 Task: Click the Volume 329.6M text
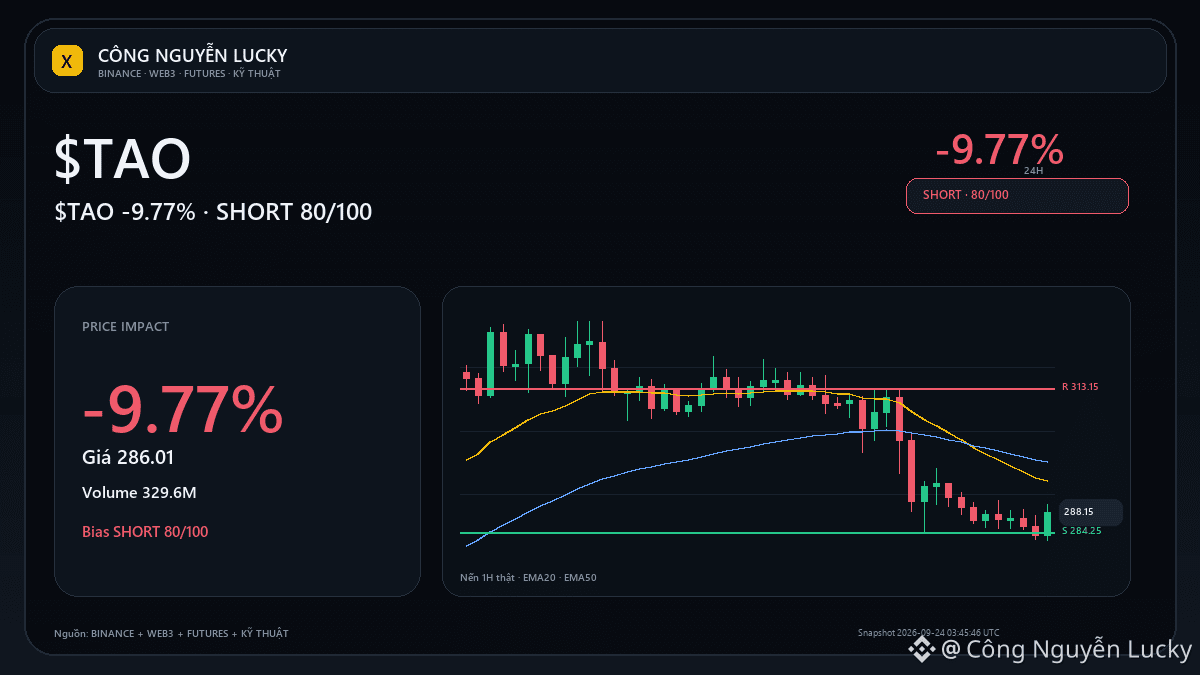coord(139,493)
